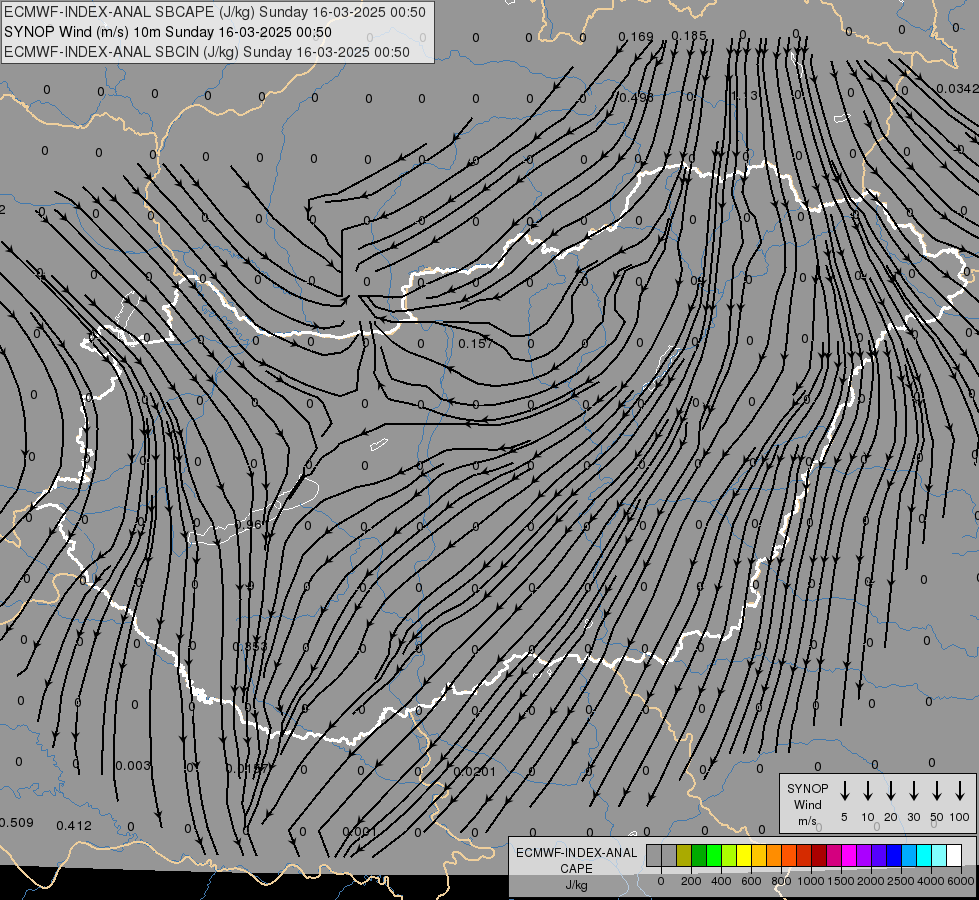
Task: Click the SBCIN layer title line
Action: pos(207,52)
